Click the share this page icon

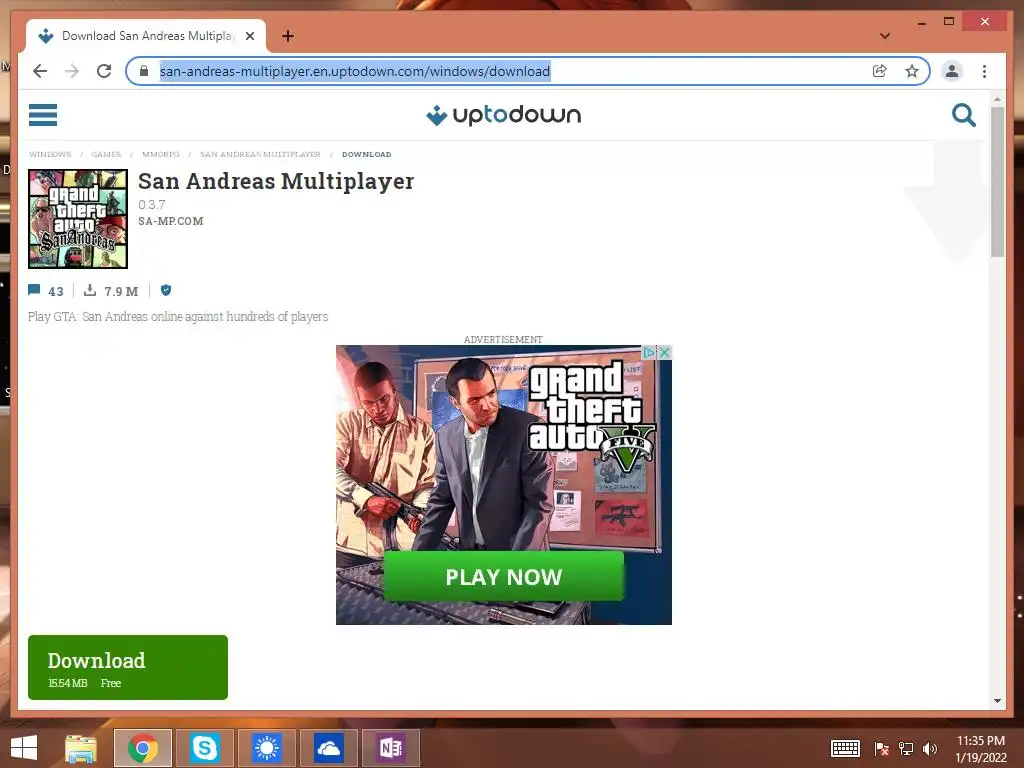click(x=880, y=71)
